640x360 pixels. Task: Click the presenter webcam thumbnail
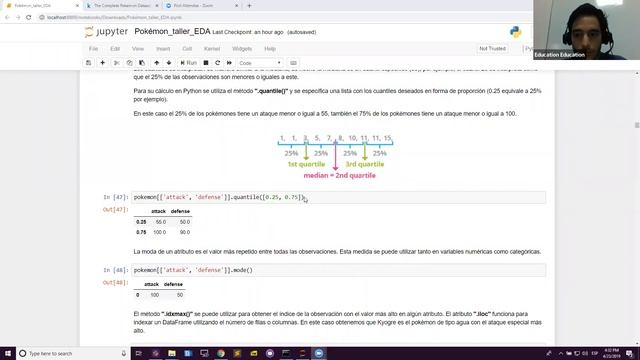587,30
